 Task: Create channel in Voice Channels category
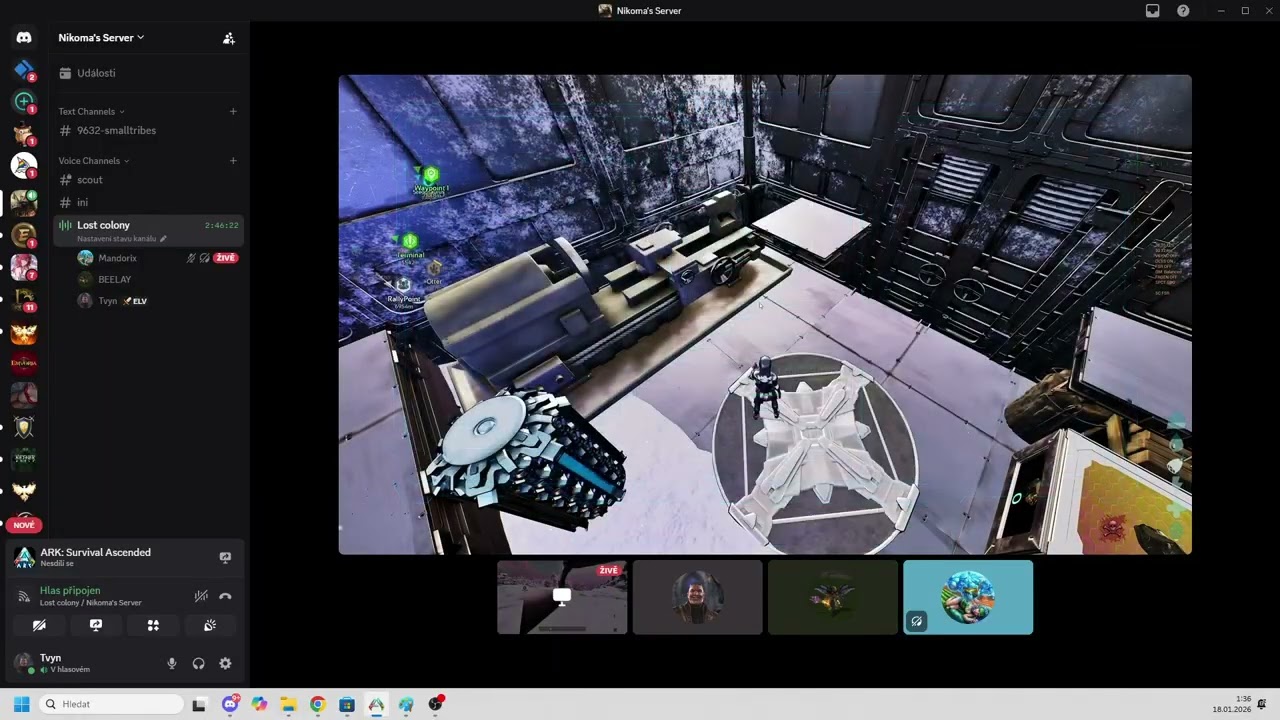coord(233,161)
